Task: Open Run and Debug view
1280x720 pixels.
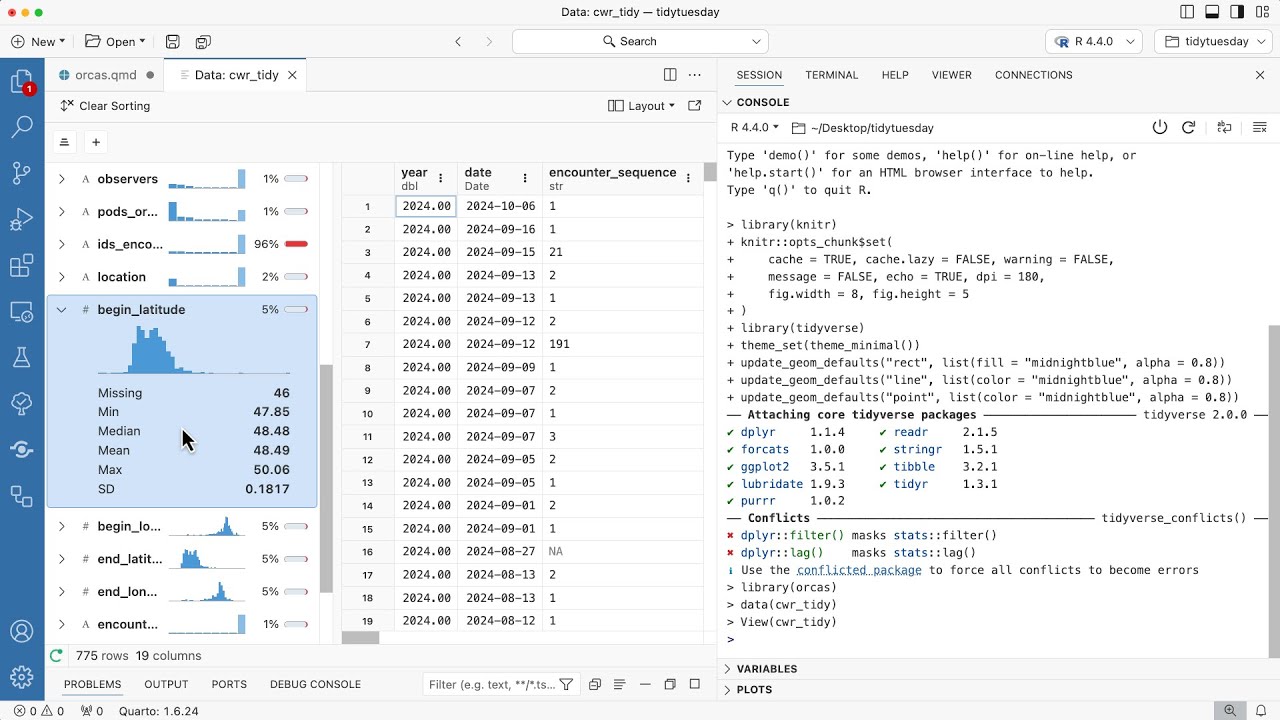Action: click(21, 220)
